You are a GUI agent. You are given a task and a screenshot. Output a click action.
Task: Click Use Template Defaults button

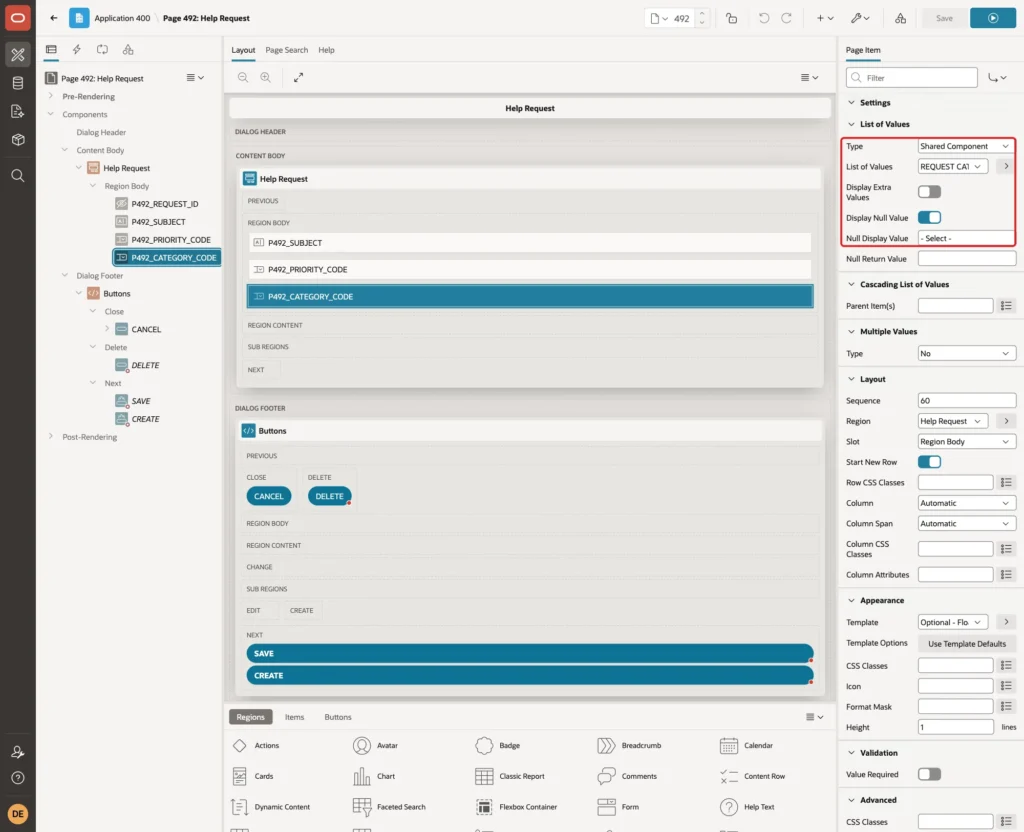967,643
